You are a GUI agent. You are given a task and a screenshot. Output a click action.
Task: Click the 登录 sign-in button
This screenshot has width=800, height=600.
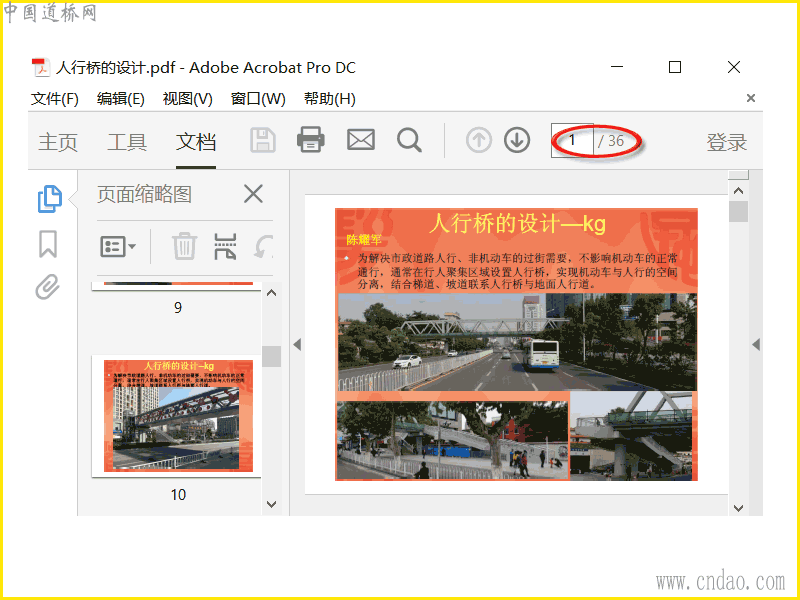point(727,142)
